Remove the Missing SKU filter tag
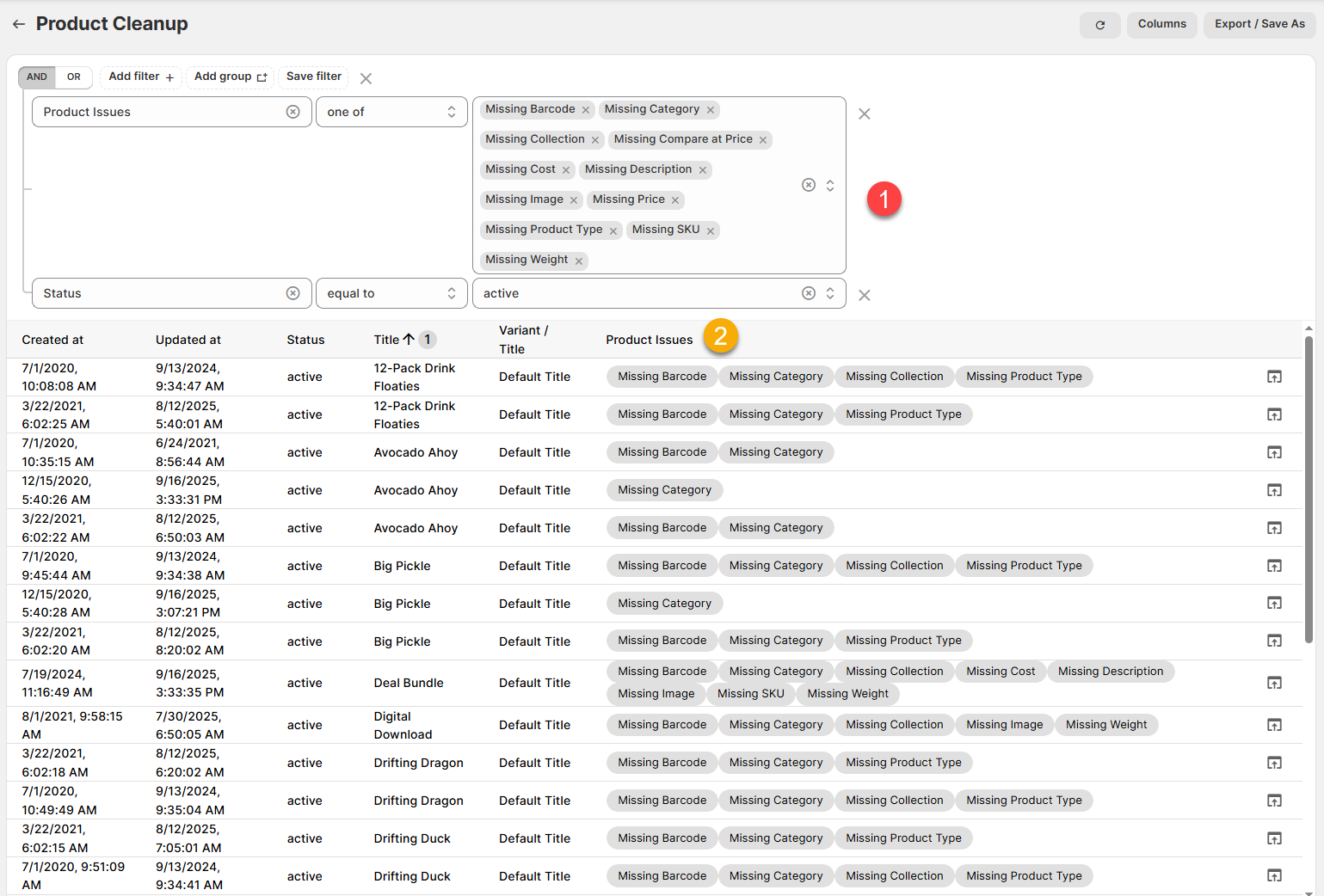Viewport: 1324px width, 896px height. [x=711, y=230]
